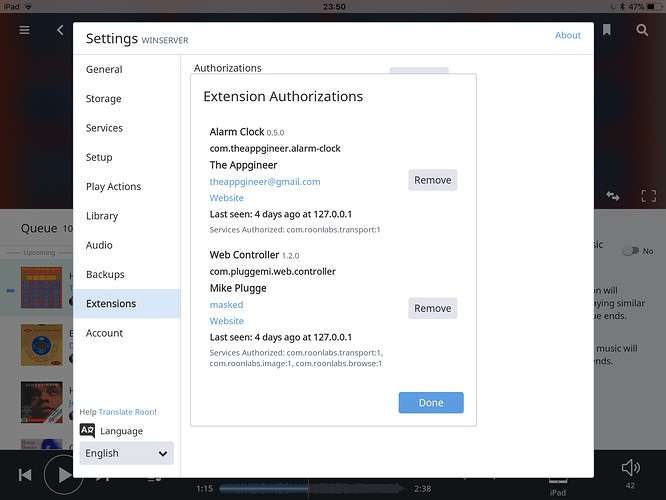Screen dimensions: 666x500
Task: Open Library settings tab
Action: coord(127,216)
